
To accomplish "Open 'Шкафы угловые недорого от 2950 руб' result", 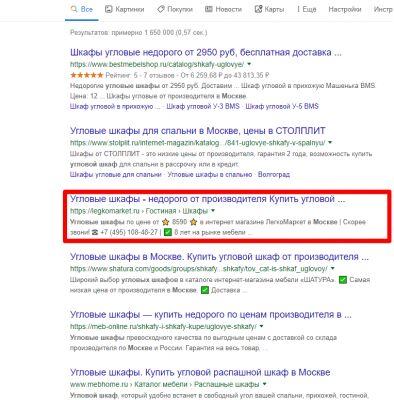I will 206,52.
